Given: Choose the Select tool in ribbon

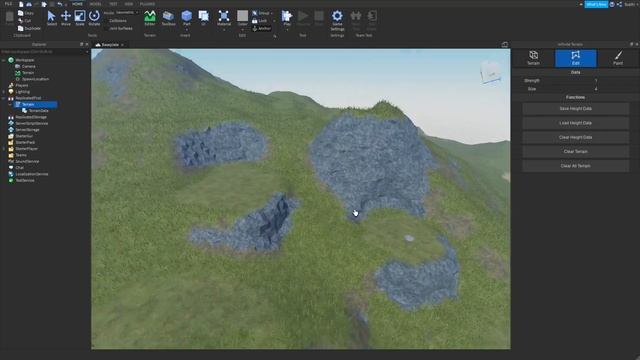Looking at the screenshot, I should (x=51, y=18).
